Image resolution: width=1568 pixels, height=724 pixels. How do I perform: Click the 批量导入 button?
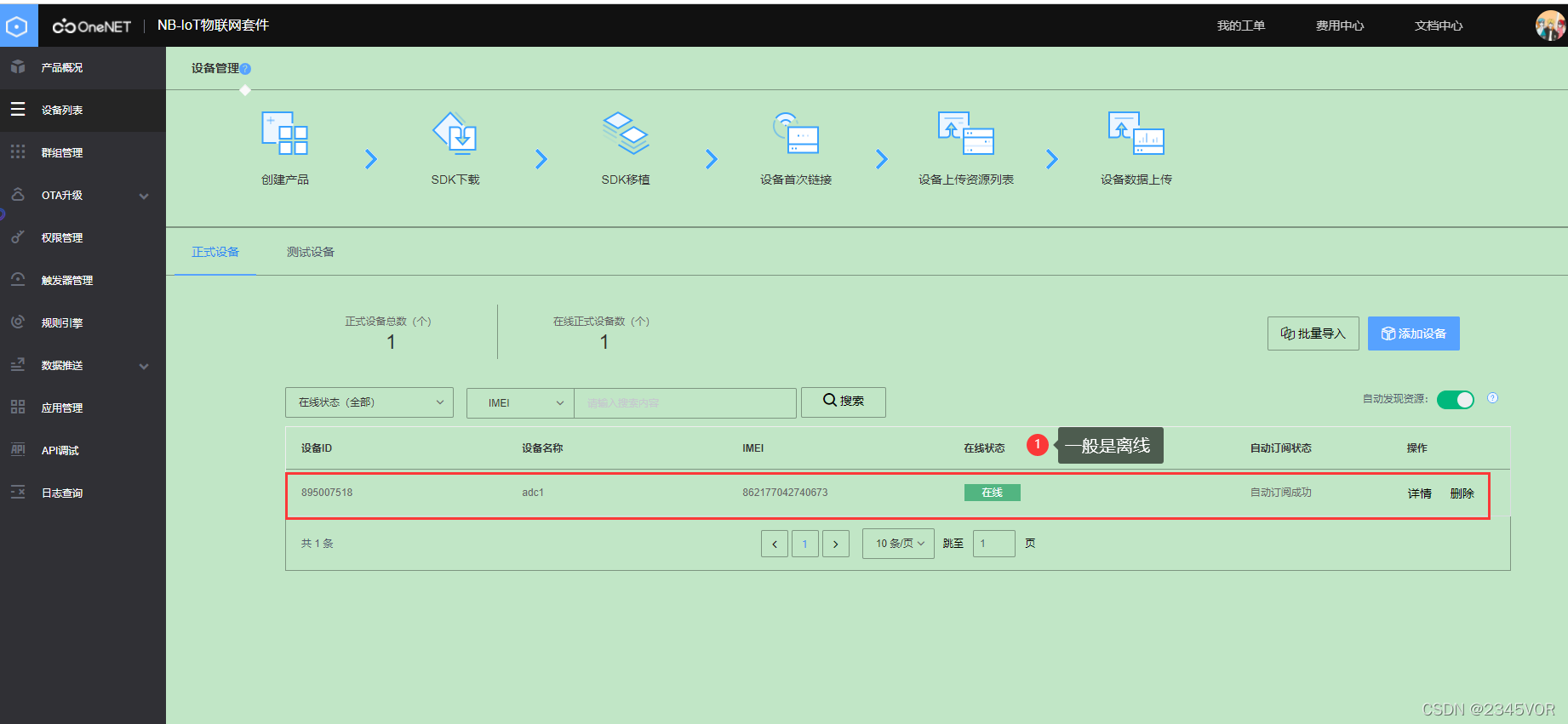click(x=1313, y=333)
